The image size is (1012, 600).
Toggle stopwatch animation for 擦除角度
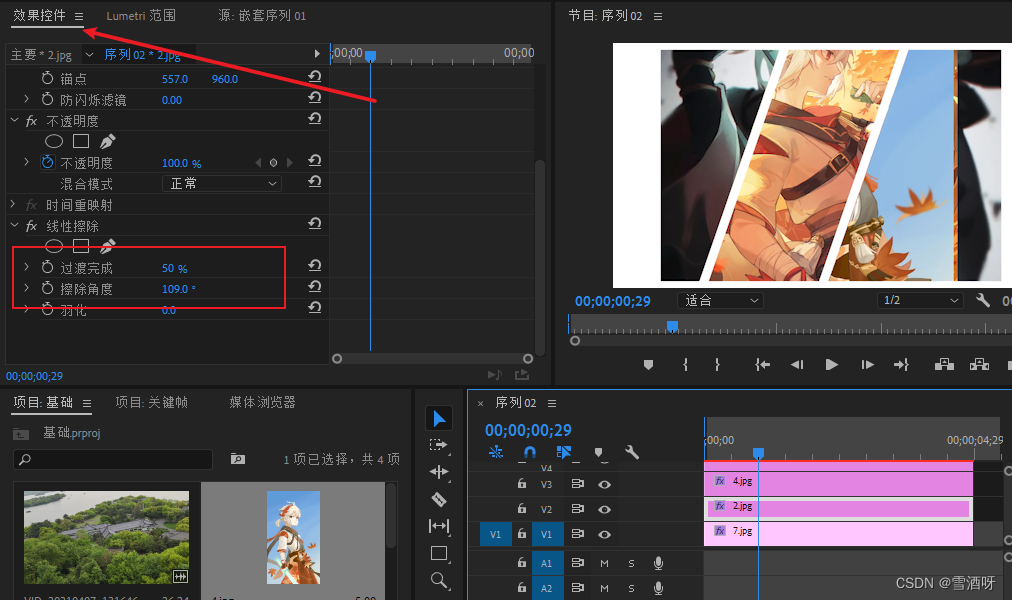click(x=48, y=288)
